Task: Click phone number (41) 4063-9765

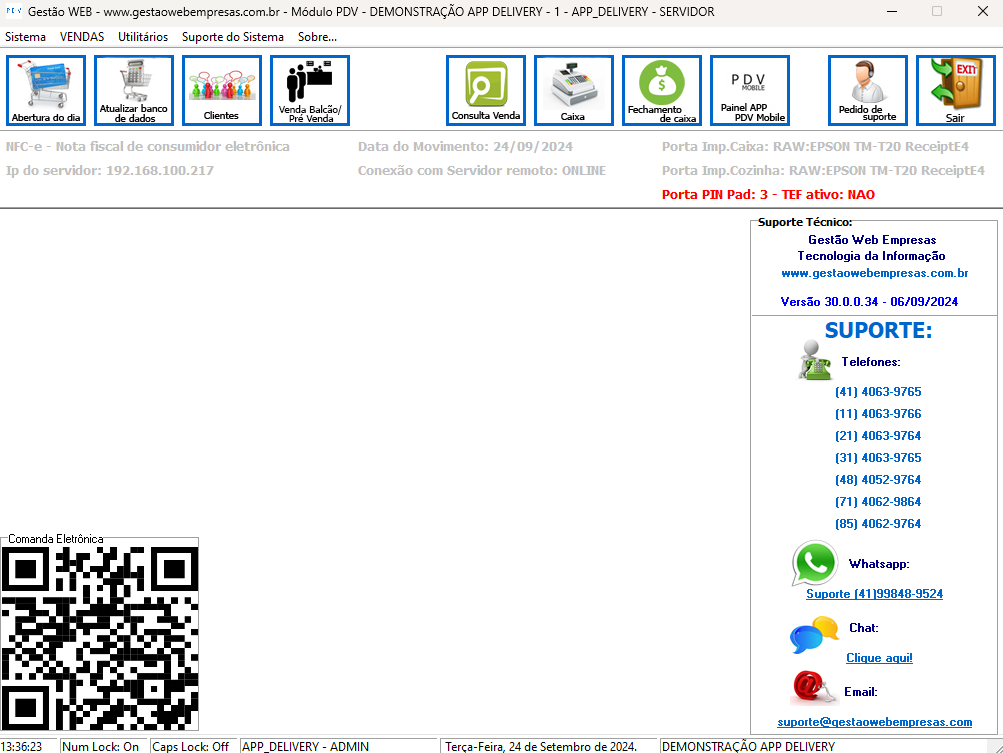Action: 878,392
